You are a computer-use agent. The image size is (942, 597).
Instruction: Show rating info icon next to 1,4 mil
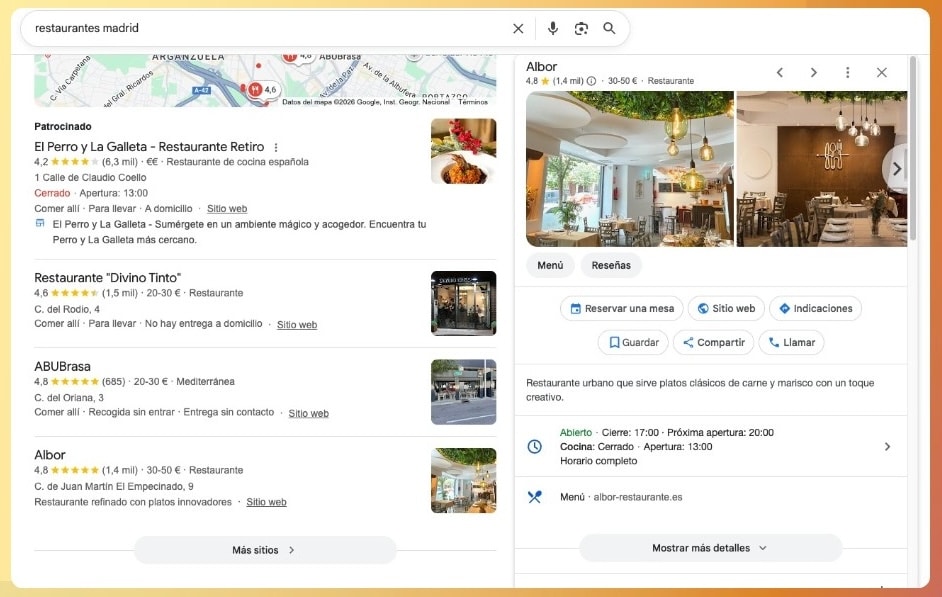[x=591, y=80]
